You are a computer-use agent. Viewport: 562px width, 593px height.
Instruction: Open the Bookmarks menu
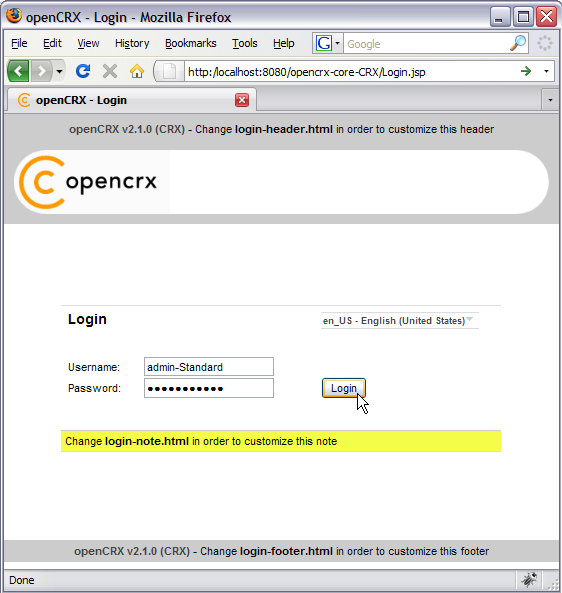pos(191,43)
